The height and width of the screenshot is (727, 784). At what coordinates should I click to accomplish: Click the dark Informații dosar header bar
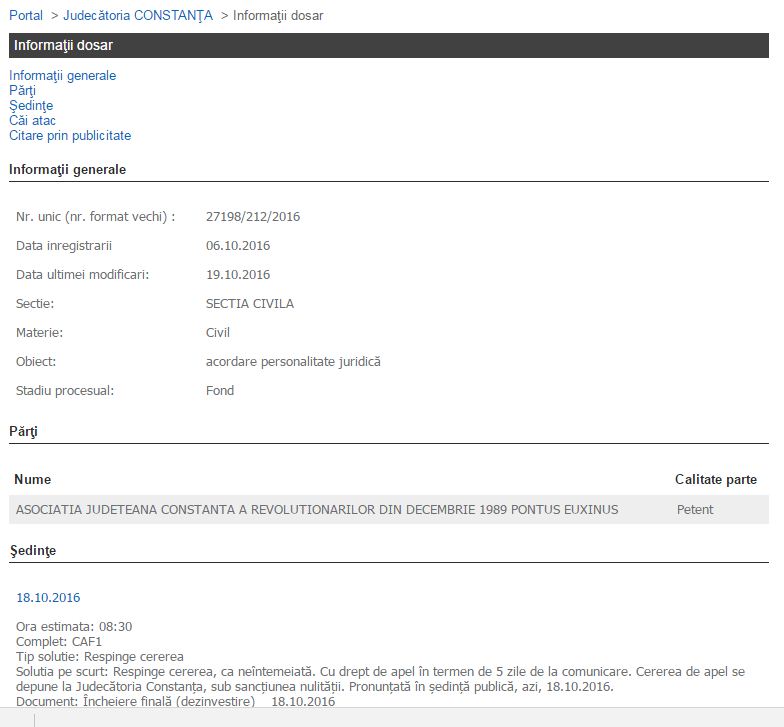tap(388, 45)
